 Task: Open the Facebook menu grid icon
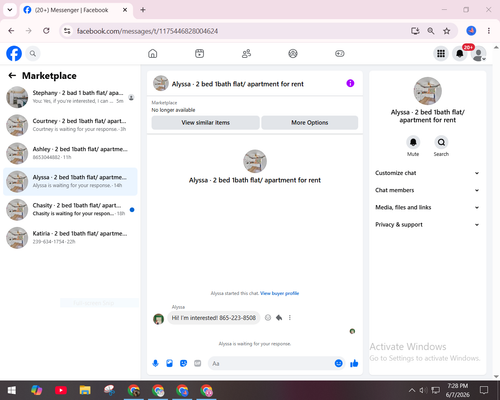pos(441,53)
